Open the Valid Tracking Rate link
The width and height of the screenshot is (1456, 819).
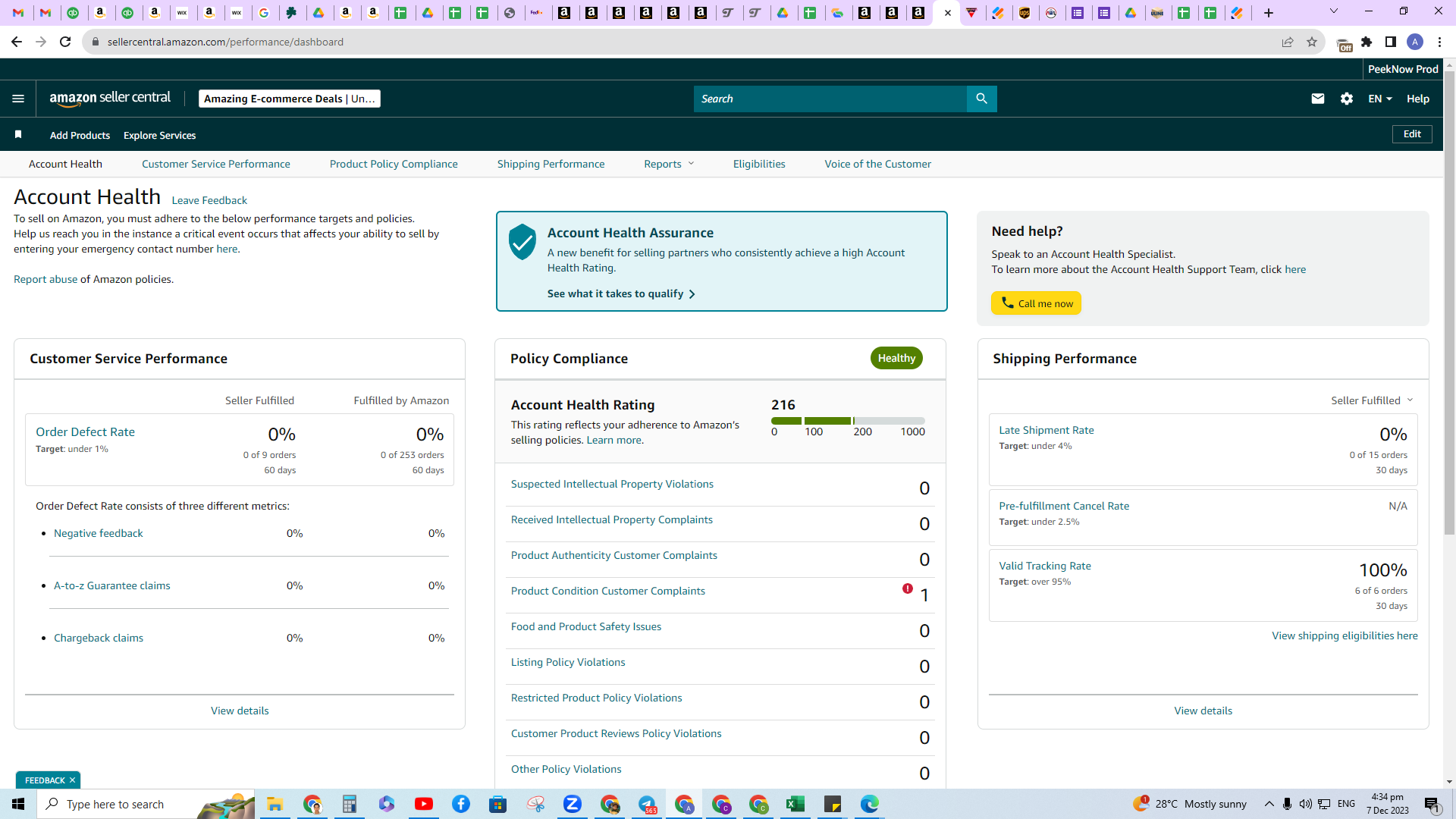pyautogui.click(x=1045, y=566)
